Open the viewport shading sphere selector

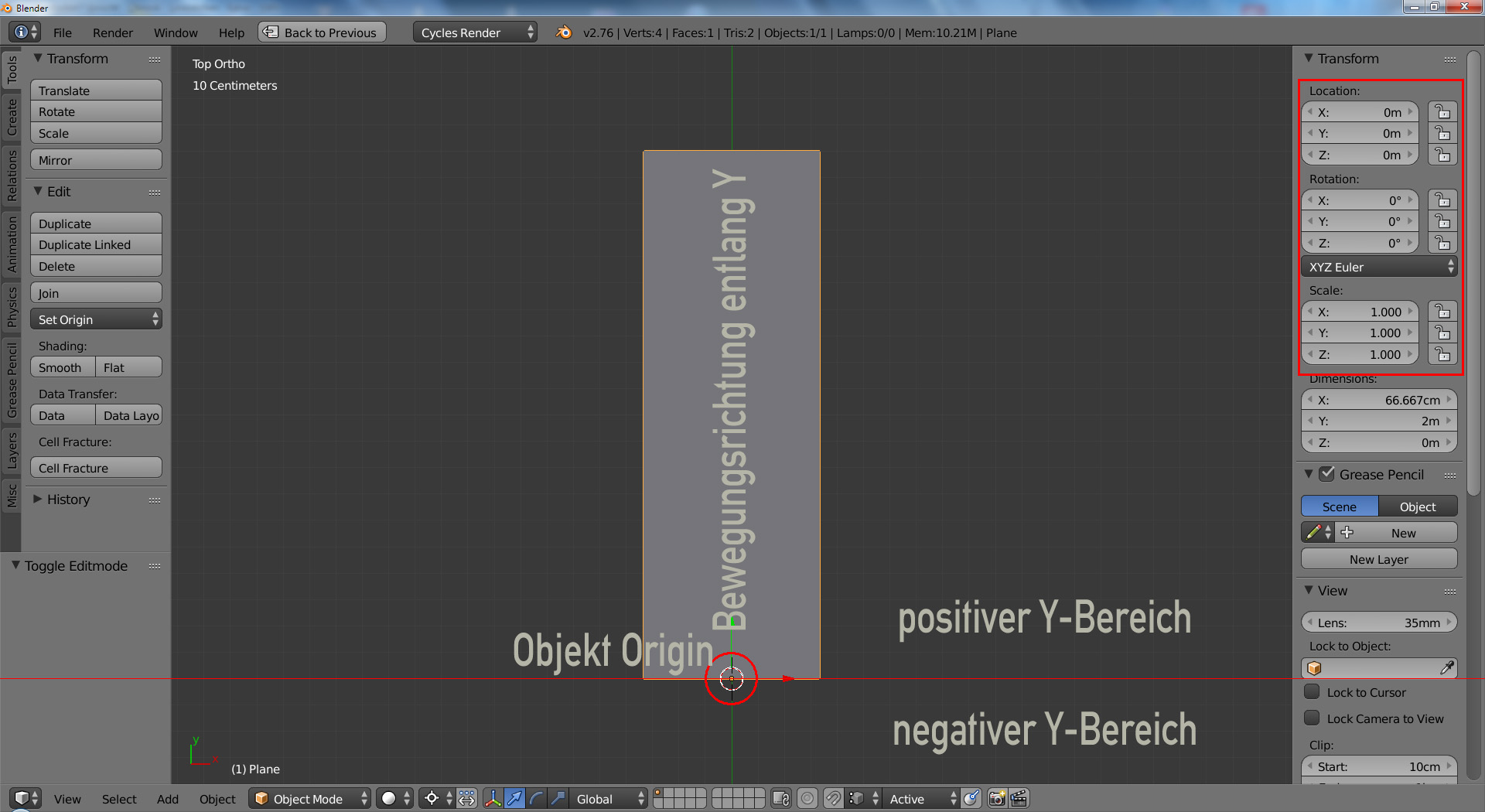coord(395,799)
